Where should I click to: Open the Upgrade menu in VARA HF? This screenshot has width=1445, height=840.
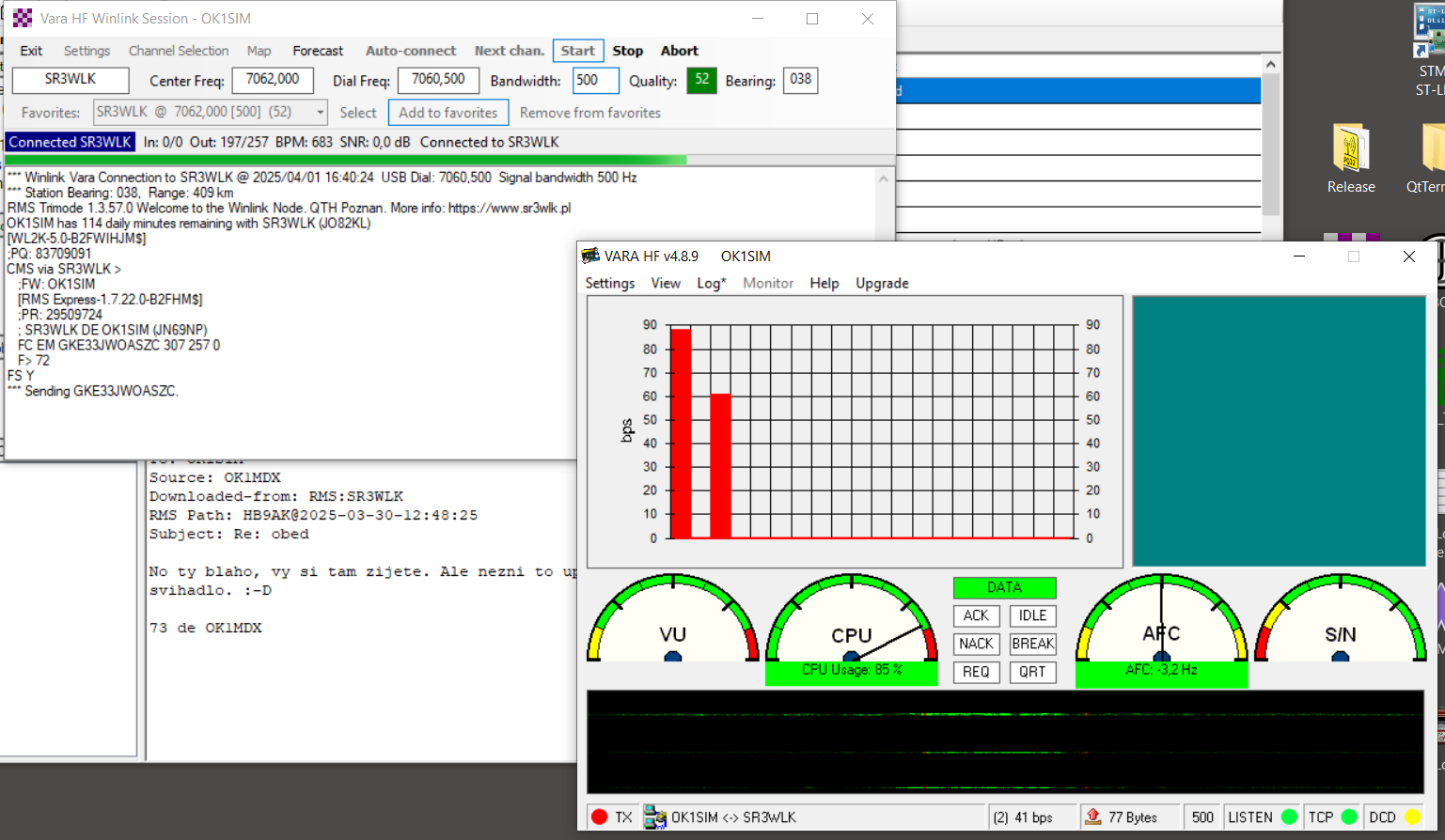click(x=882, y=283)
